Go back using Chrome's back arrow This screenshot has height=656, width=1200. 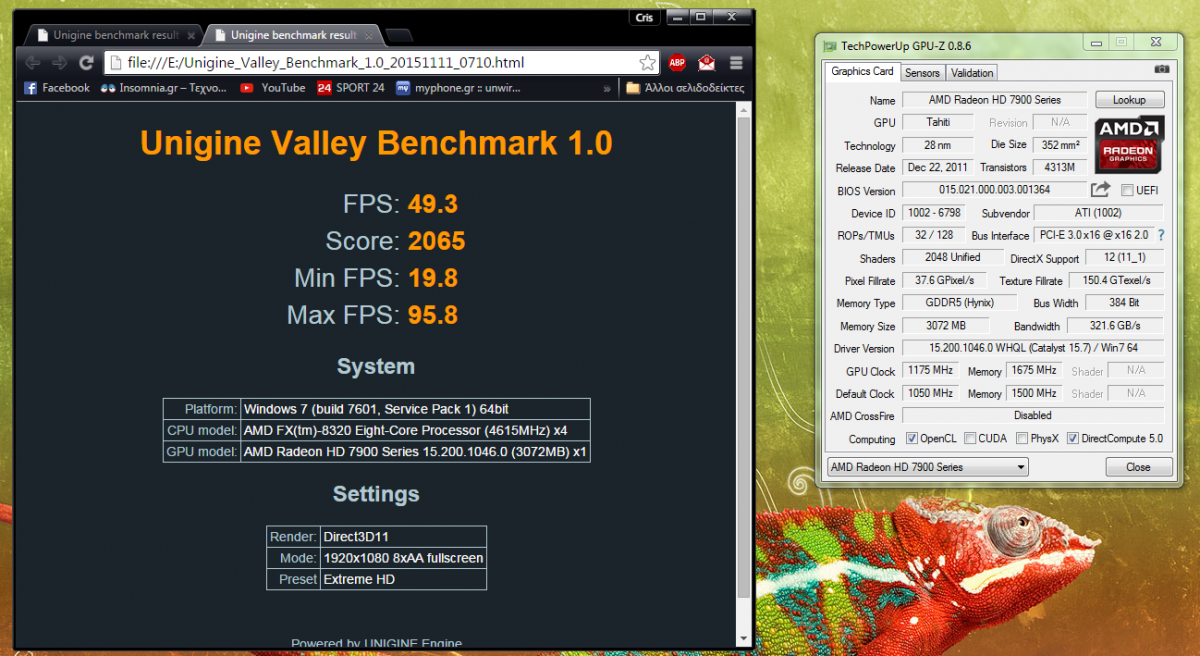click(32, 63)
